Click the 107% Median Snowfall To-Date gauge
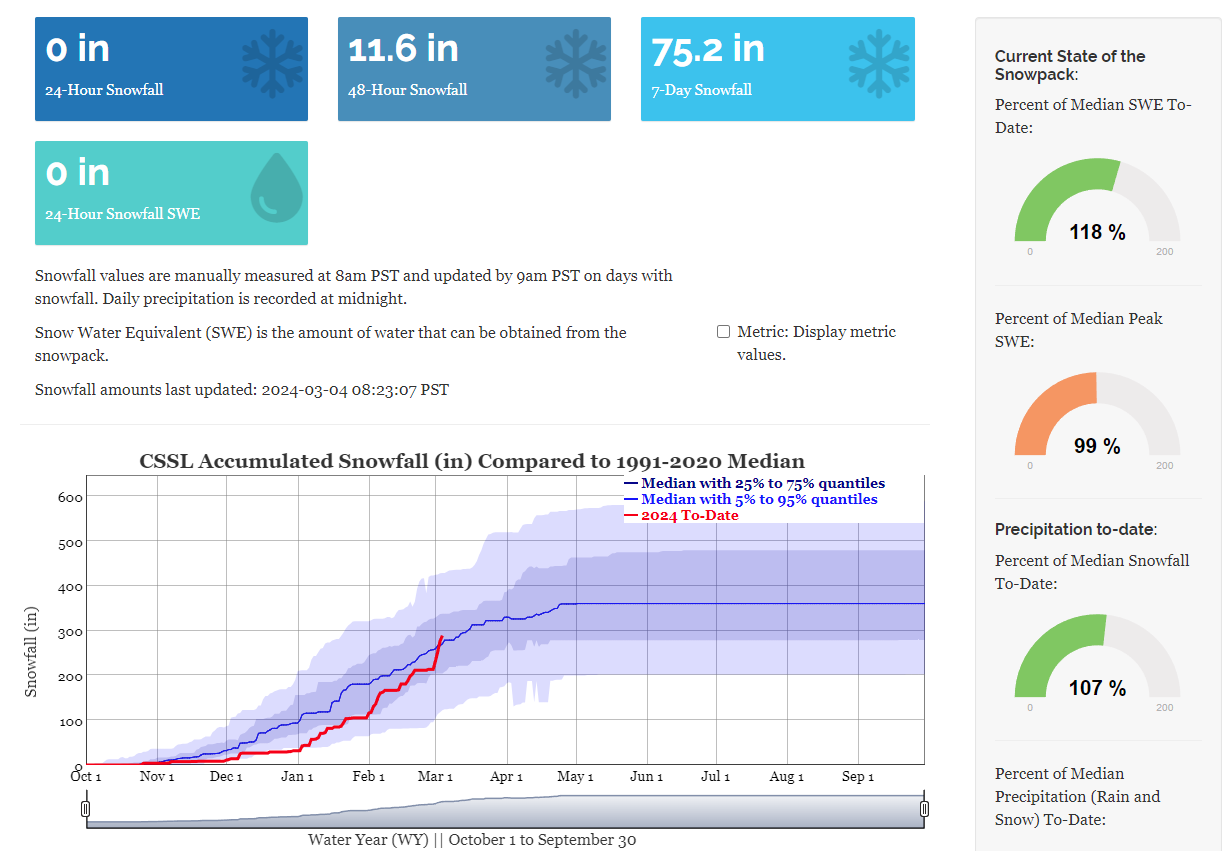 click(x=1097, y=660)
